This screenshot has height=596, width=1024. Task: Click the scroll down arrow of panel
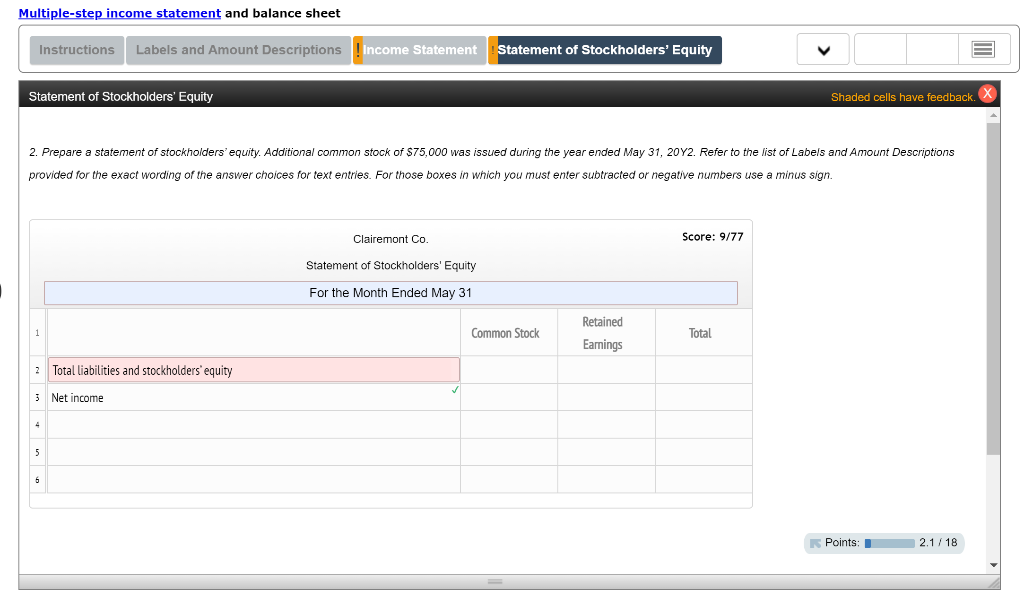(x=993, y=565)
